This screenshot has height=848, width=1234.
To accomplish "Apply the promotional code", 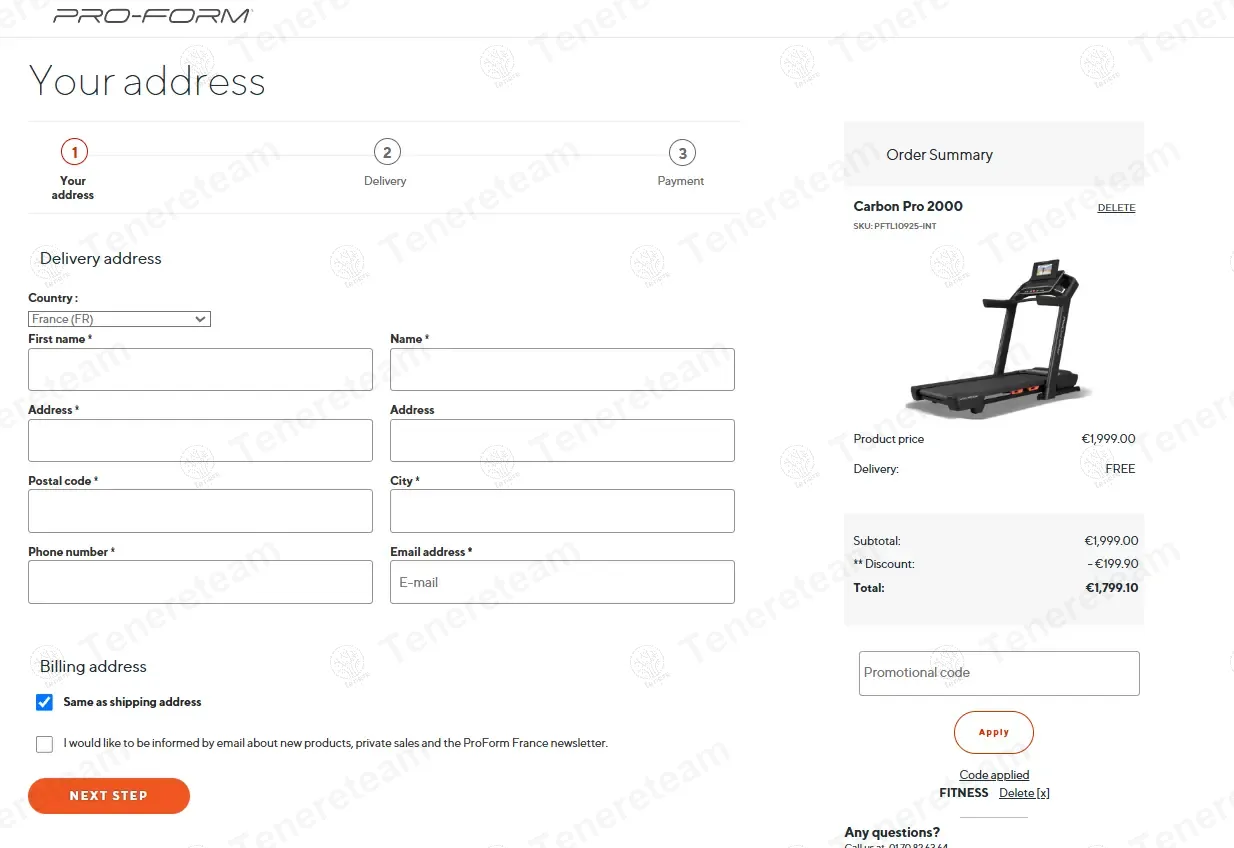I will (x=994, y=732).
